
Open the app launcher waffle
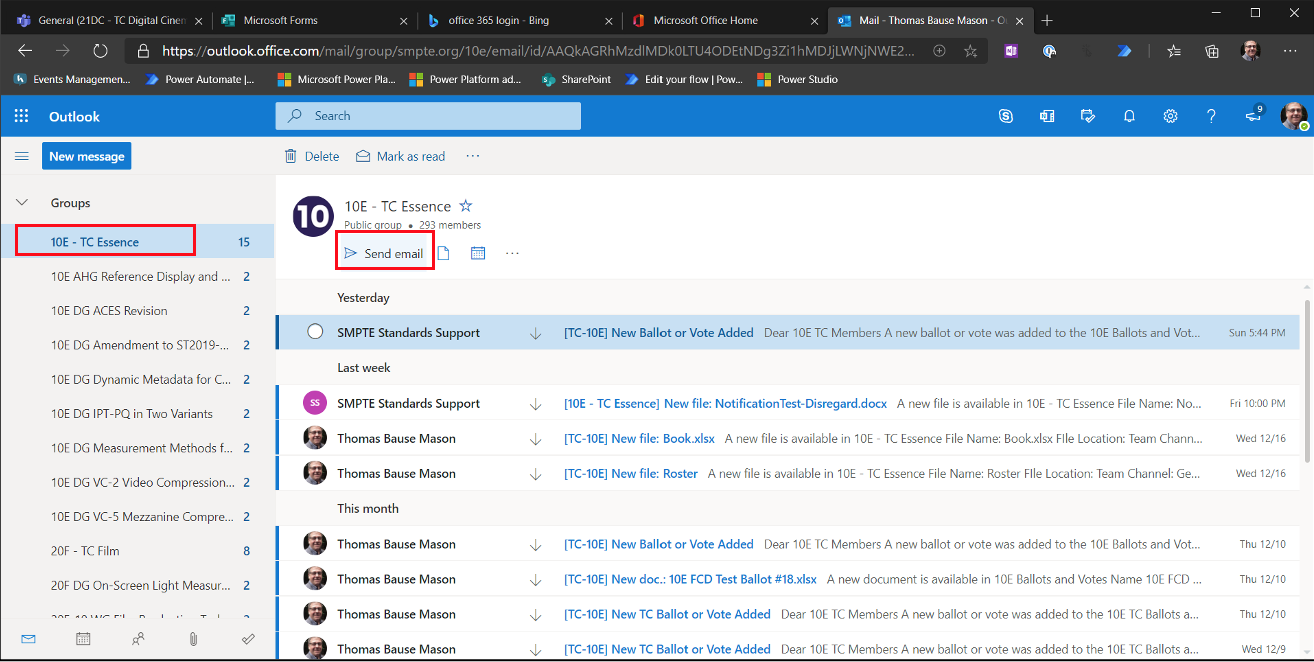tap(21, 116)
